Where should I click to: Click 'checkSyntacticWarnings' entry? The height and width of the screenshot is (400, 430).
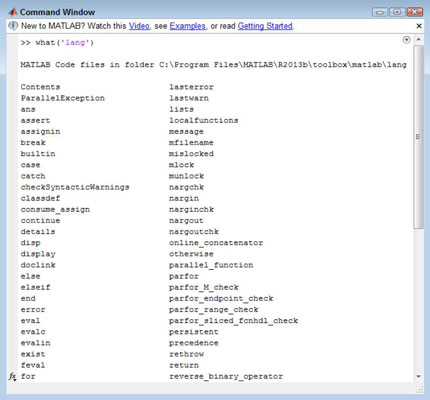75,187
